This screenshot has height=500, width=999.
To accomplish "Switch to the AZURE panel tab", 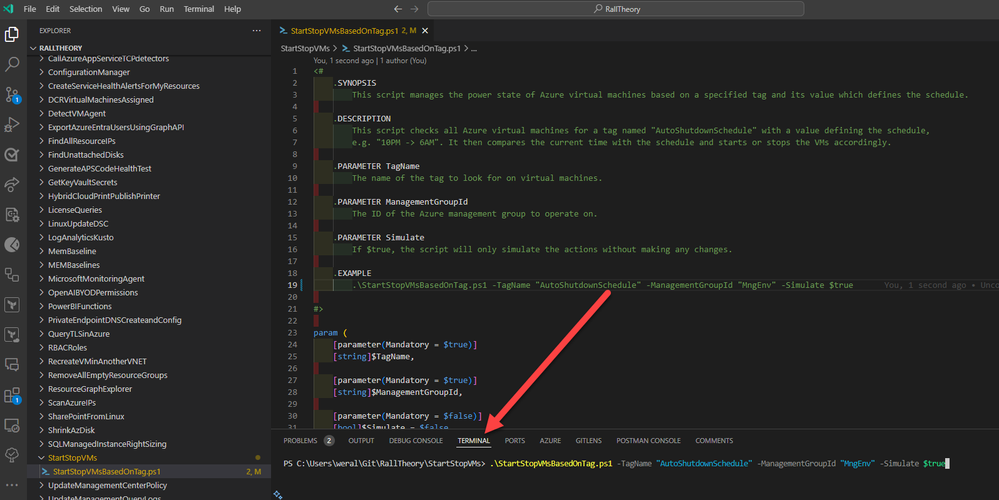I will (550, 441).
